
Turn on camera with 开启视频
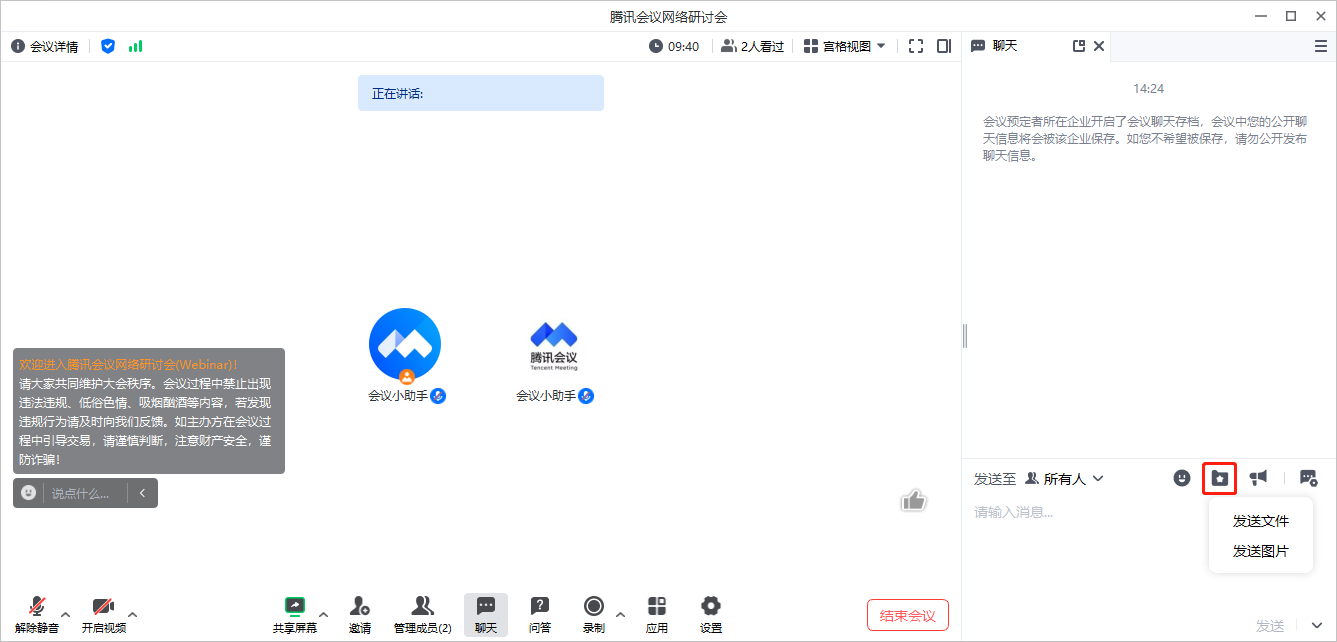click(x=104, y=615)
